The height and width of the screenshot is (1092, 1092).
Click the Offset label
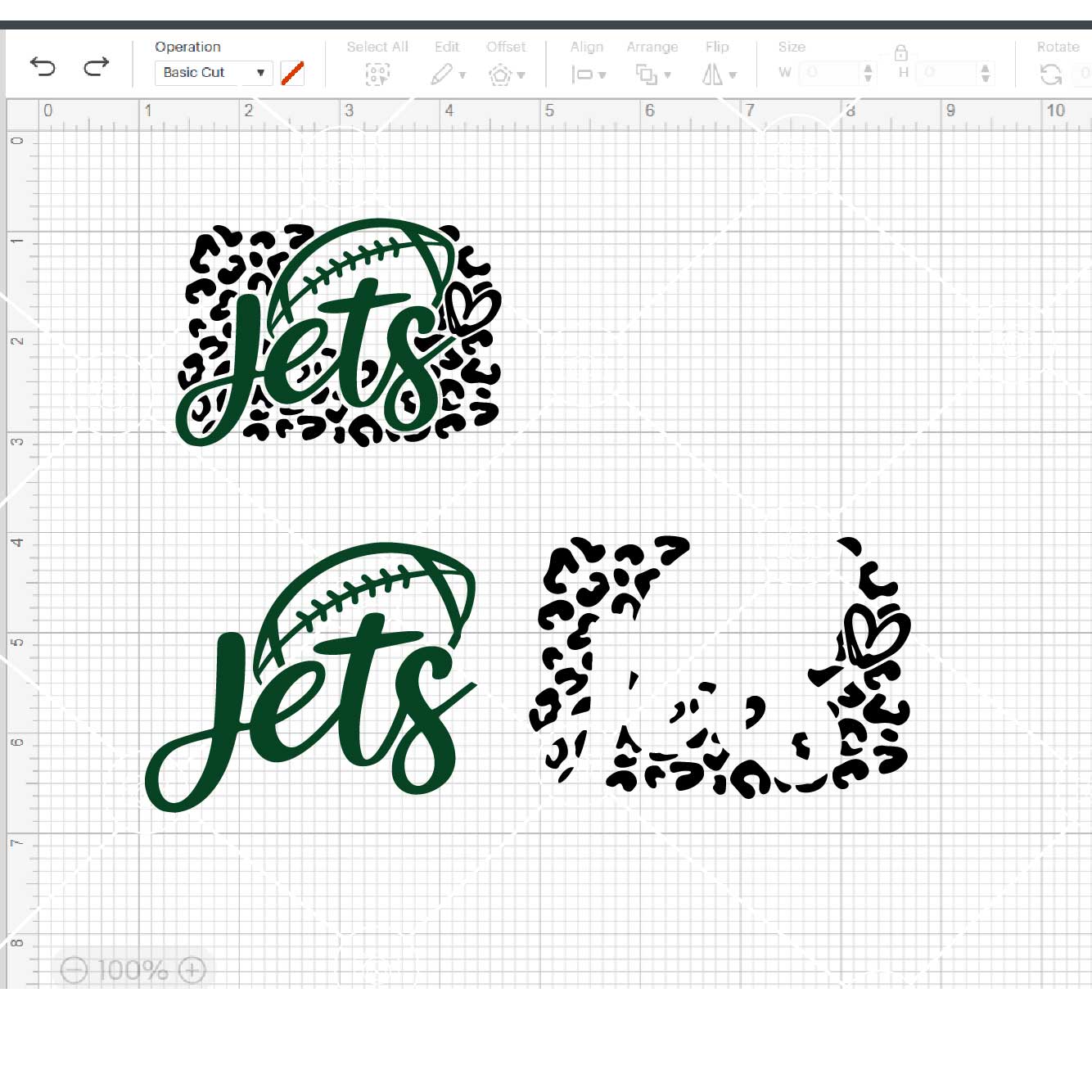[x=506, y=47]
